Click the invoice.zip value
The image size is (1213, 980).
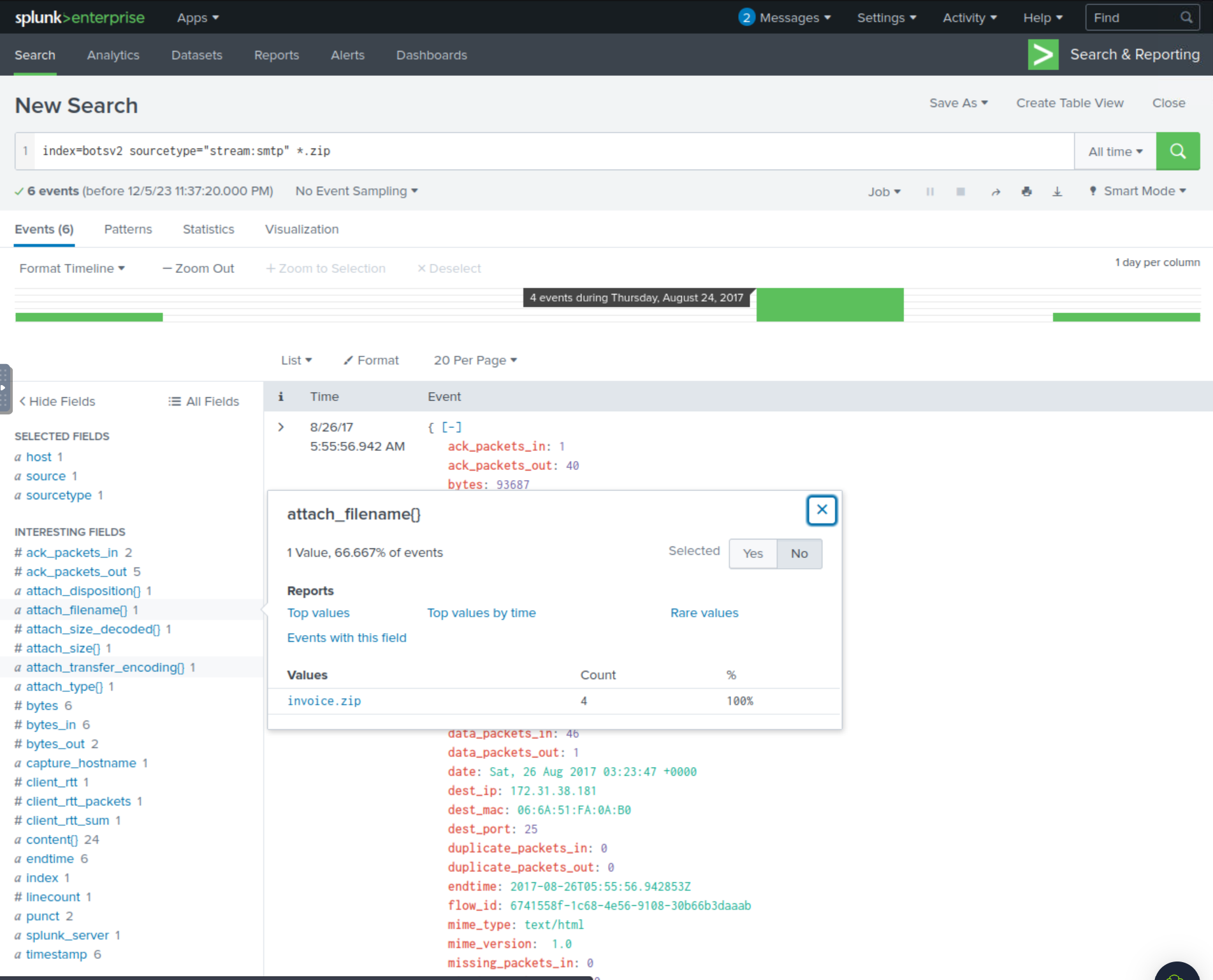(x=324, y=701)
